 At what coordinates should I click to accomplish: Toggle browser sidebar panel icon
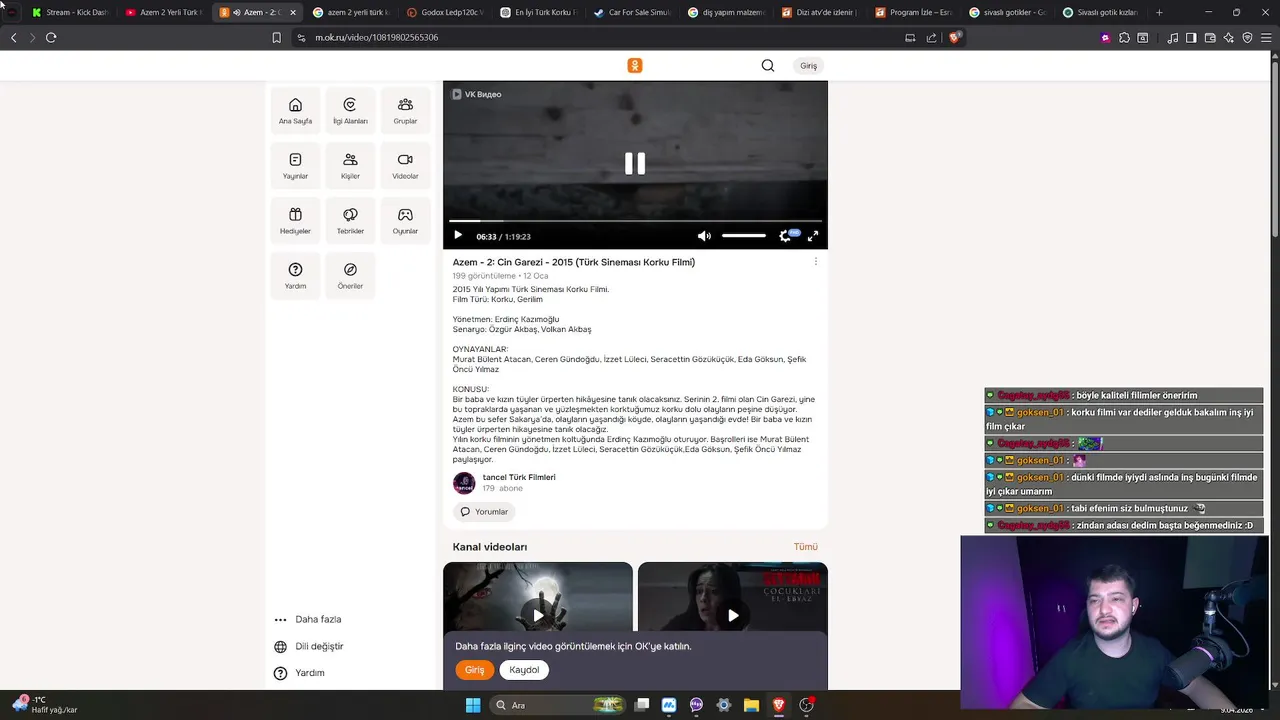1191,37
